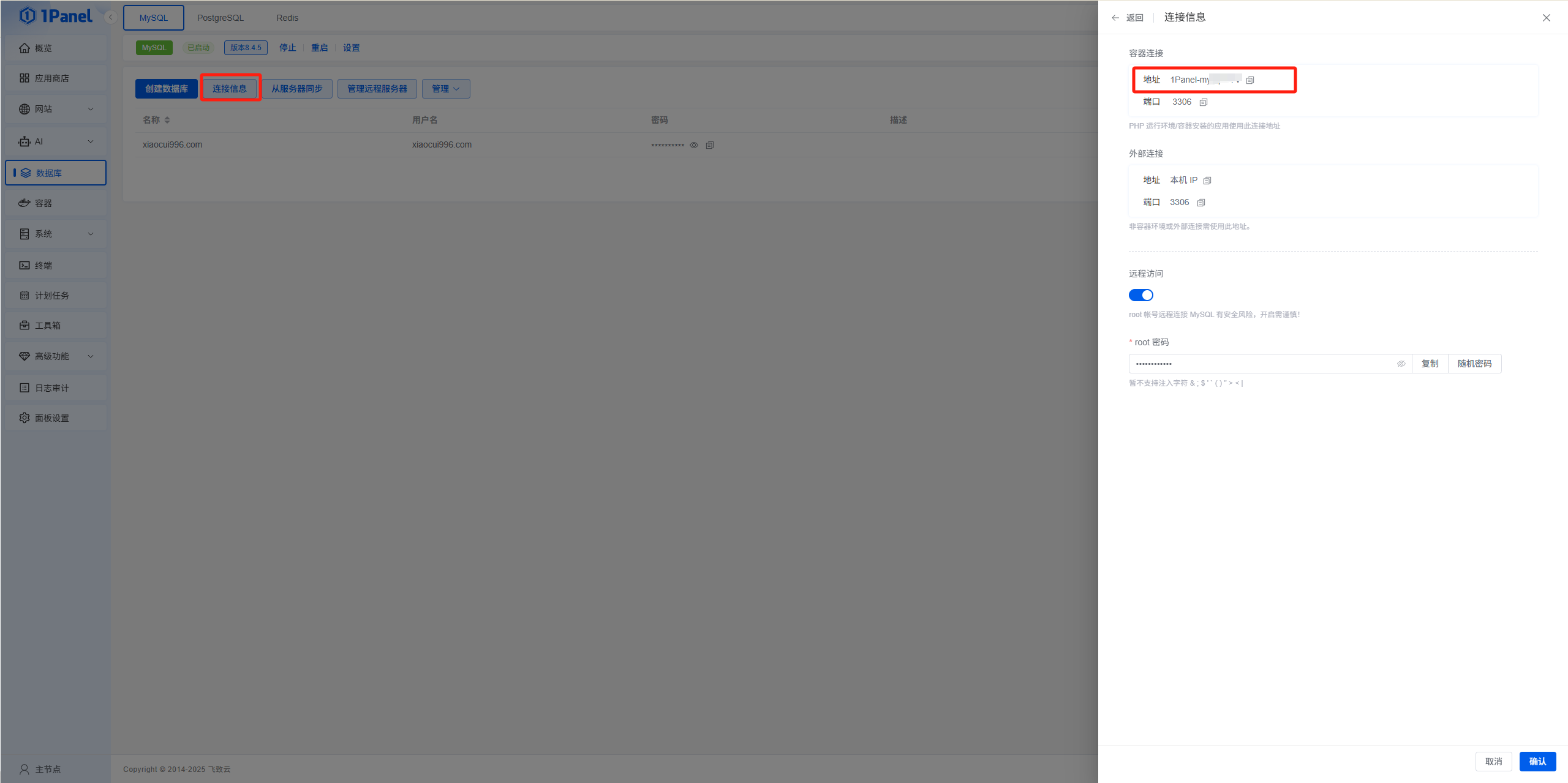The image size is (1568, 783).
Task: Copy the container connection address
Action: pyautogui.click(x=1250, y=80)
